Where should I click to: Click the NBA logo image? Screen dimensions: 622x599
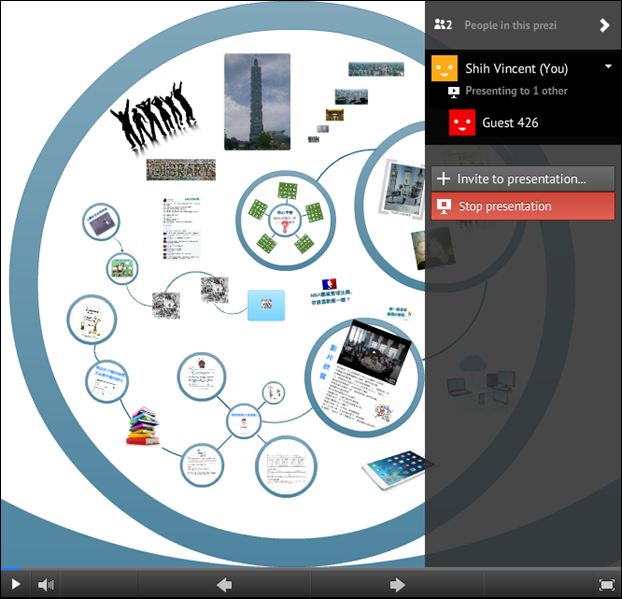coord(329,284)
